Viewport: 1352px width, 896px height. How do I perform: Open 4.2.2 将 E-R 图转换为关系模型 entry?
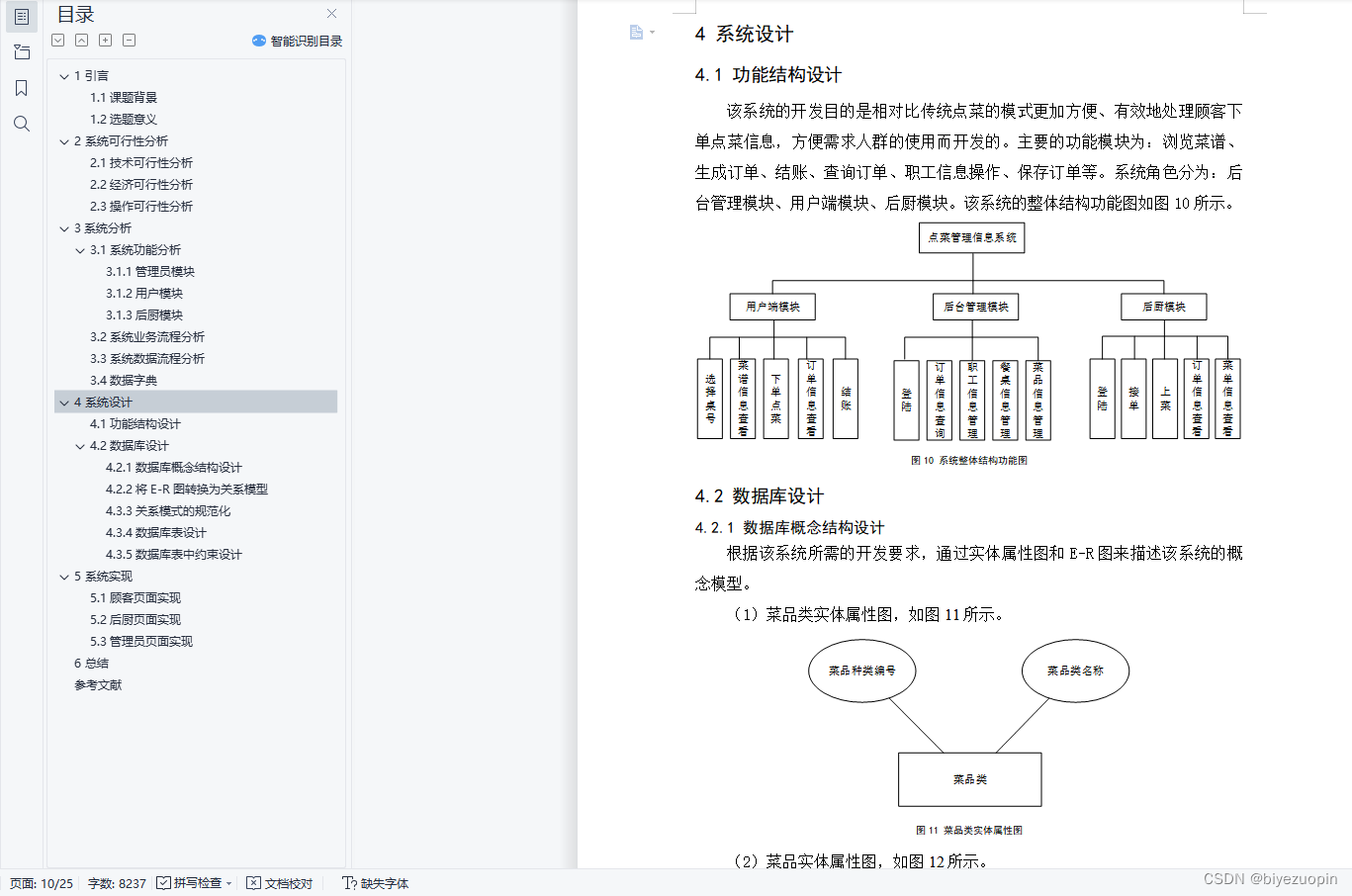coord(187,490)
